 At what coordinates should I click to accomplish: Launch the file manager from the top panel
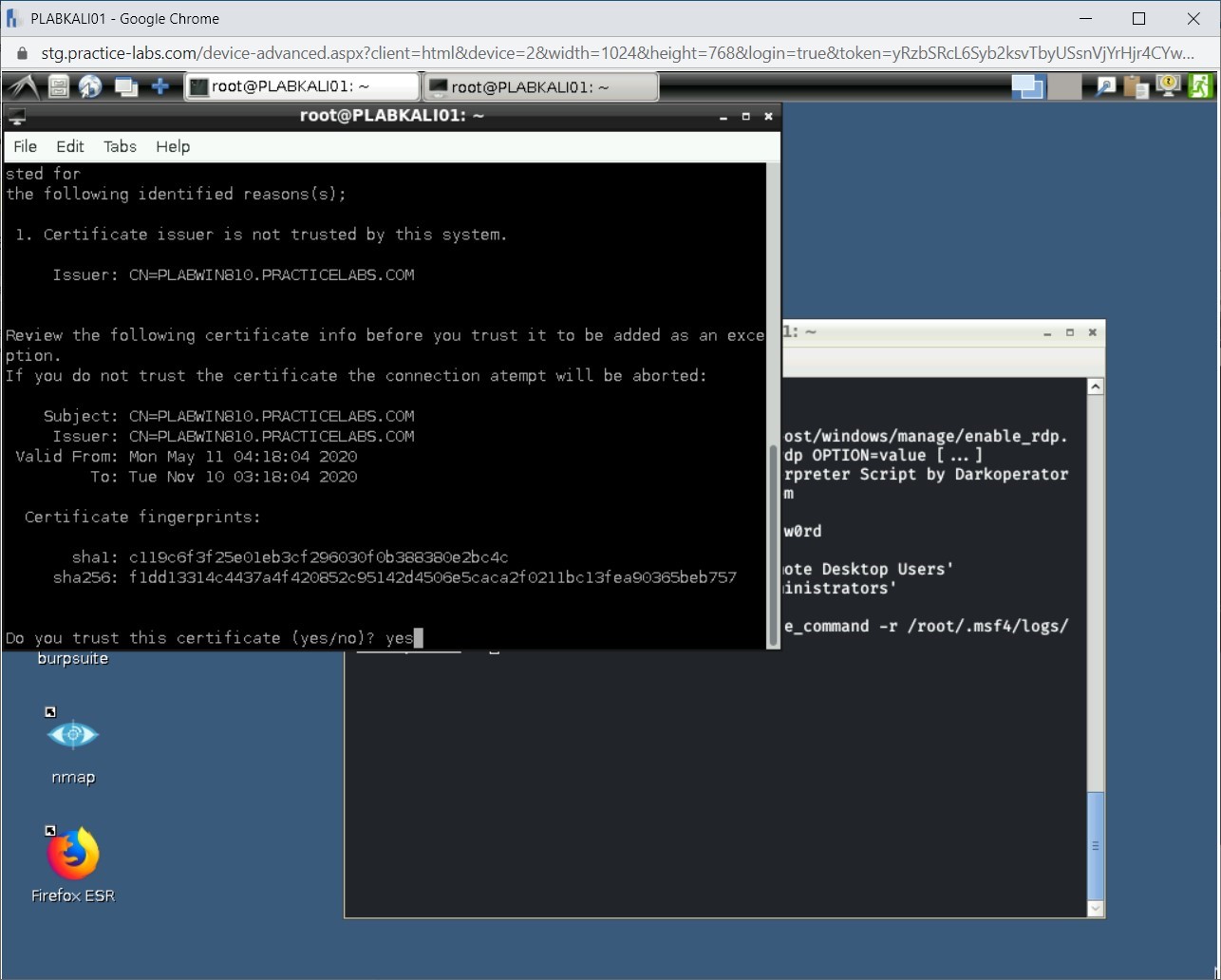point(56,86)
